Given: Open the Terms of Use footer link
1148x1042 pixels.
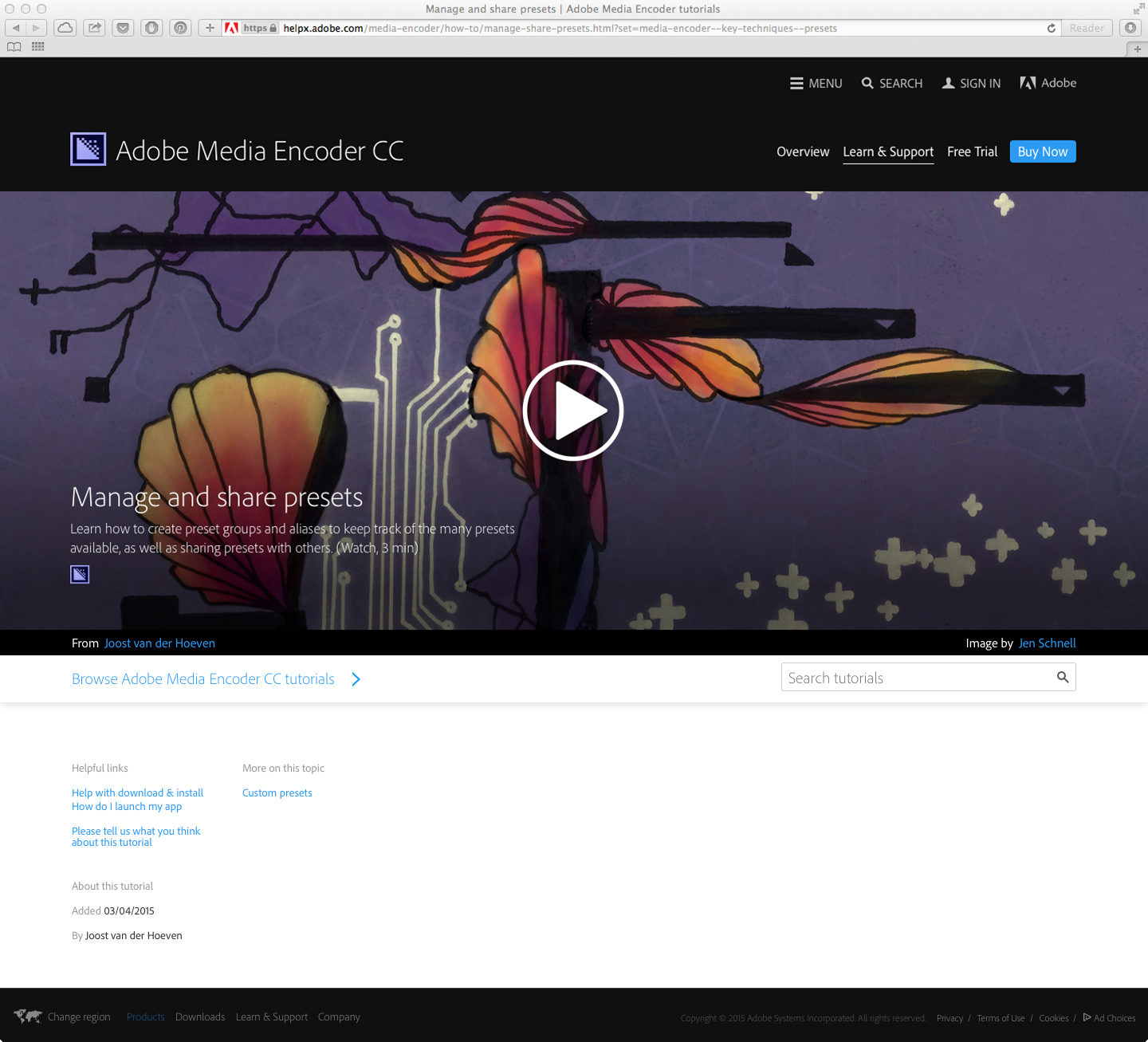Looking at the screenshot, I should [1001, 1018].
